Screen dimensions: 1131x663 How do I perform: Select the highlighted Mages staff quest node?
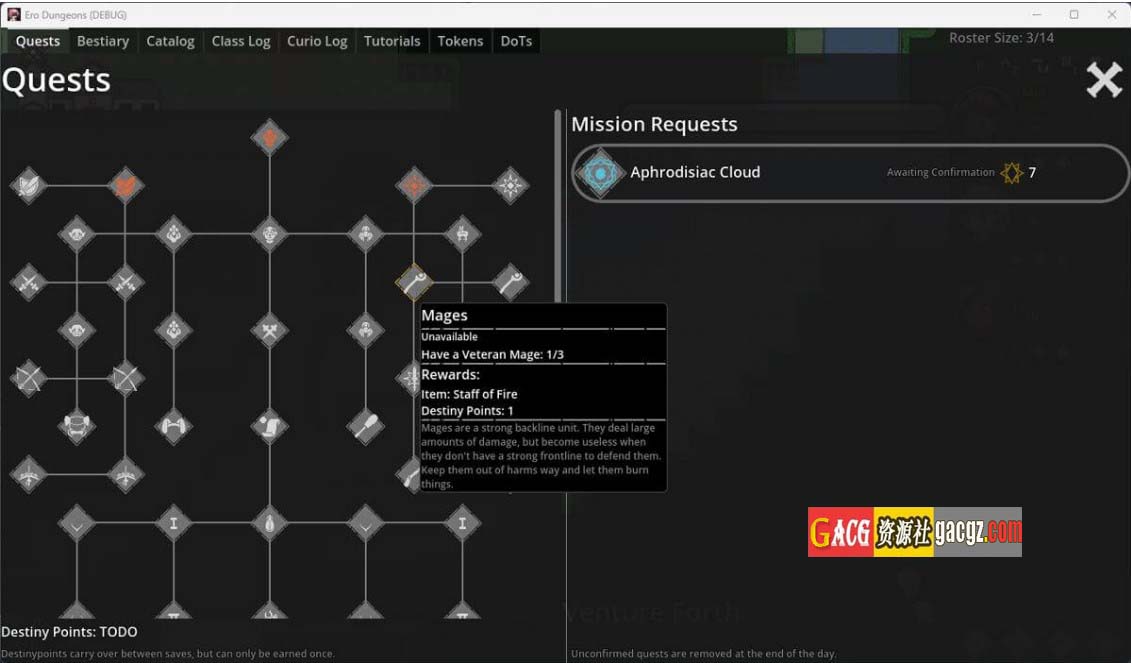(x=414, y=282)
